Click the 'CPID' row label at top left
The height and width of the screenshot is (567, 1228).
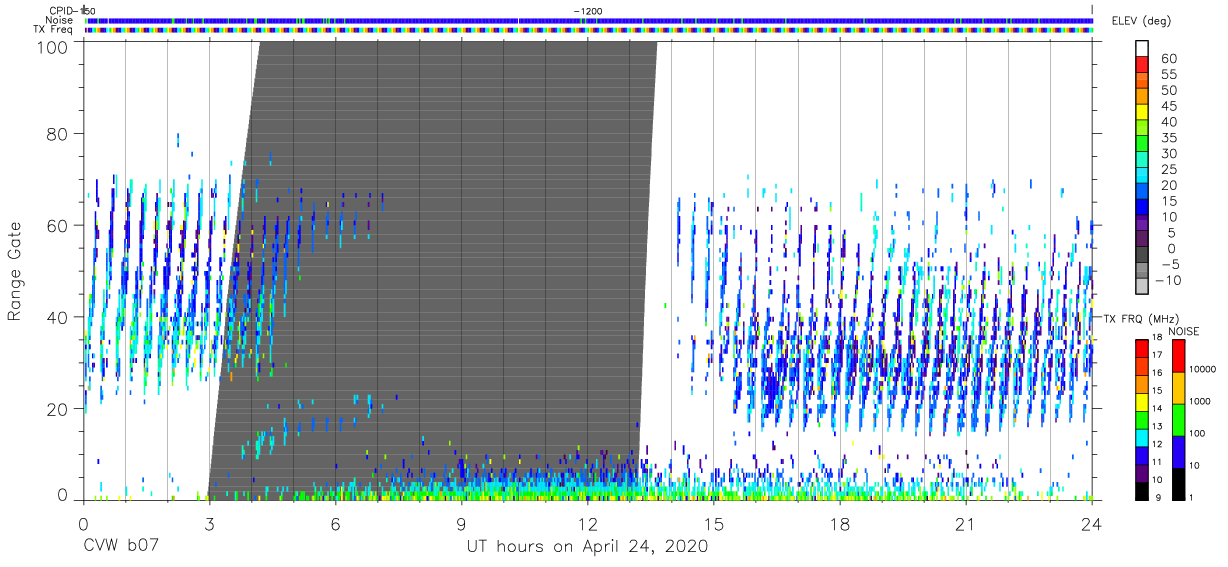click(60, 10)
